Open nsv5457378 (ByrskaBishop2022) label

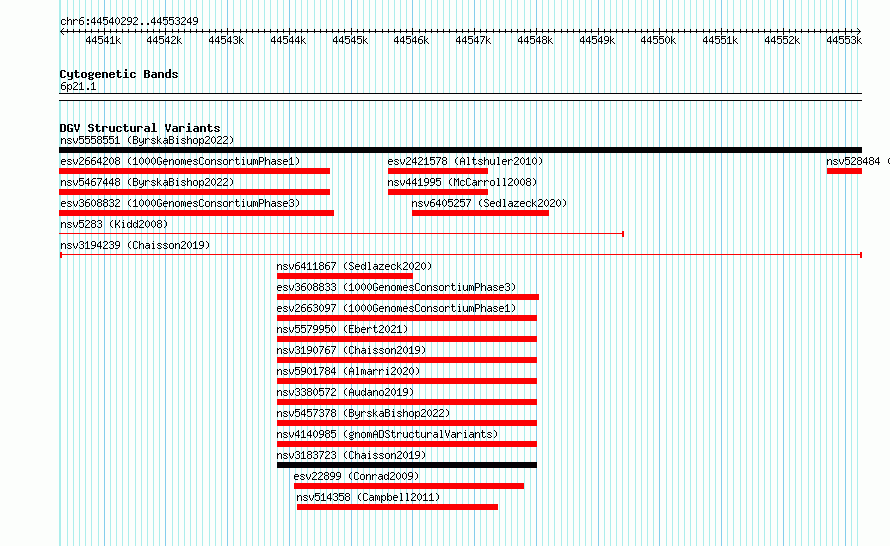point(363,413)
